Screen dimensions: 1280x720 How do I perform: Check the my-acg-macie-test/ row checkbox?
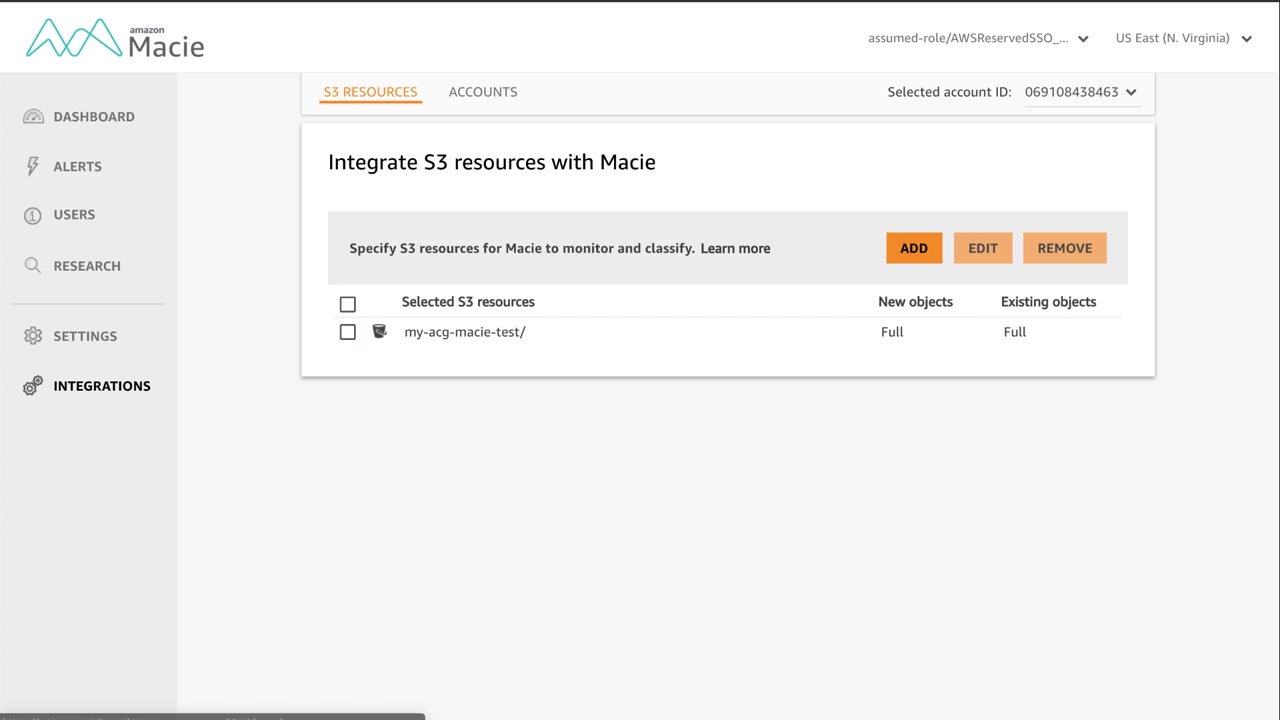(x=347, y=332)
